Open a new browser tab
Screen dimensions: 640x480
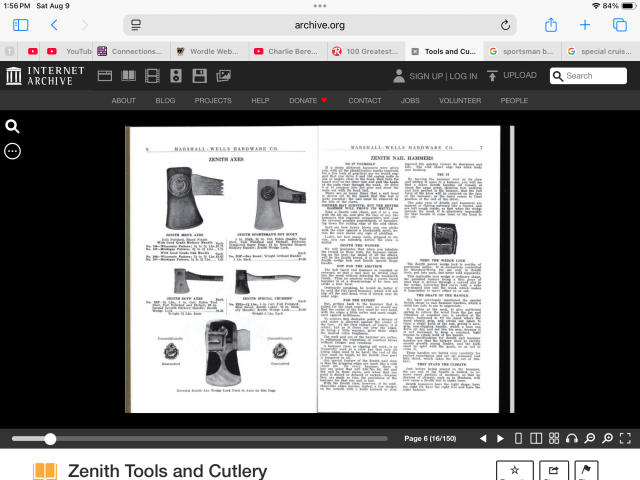pos(585,25)
